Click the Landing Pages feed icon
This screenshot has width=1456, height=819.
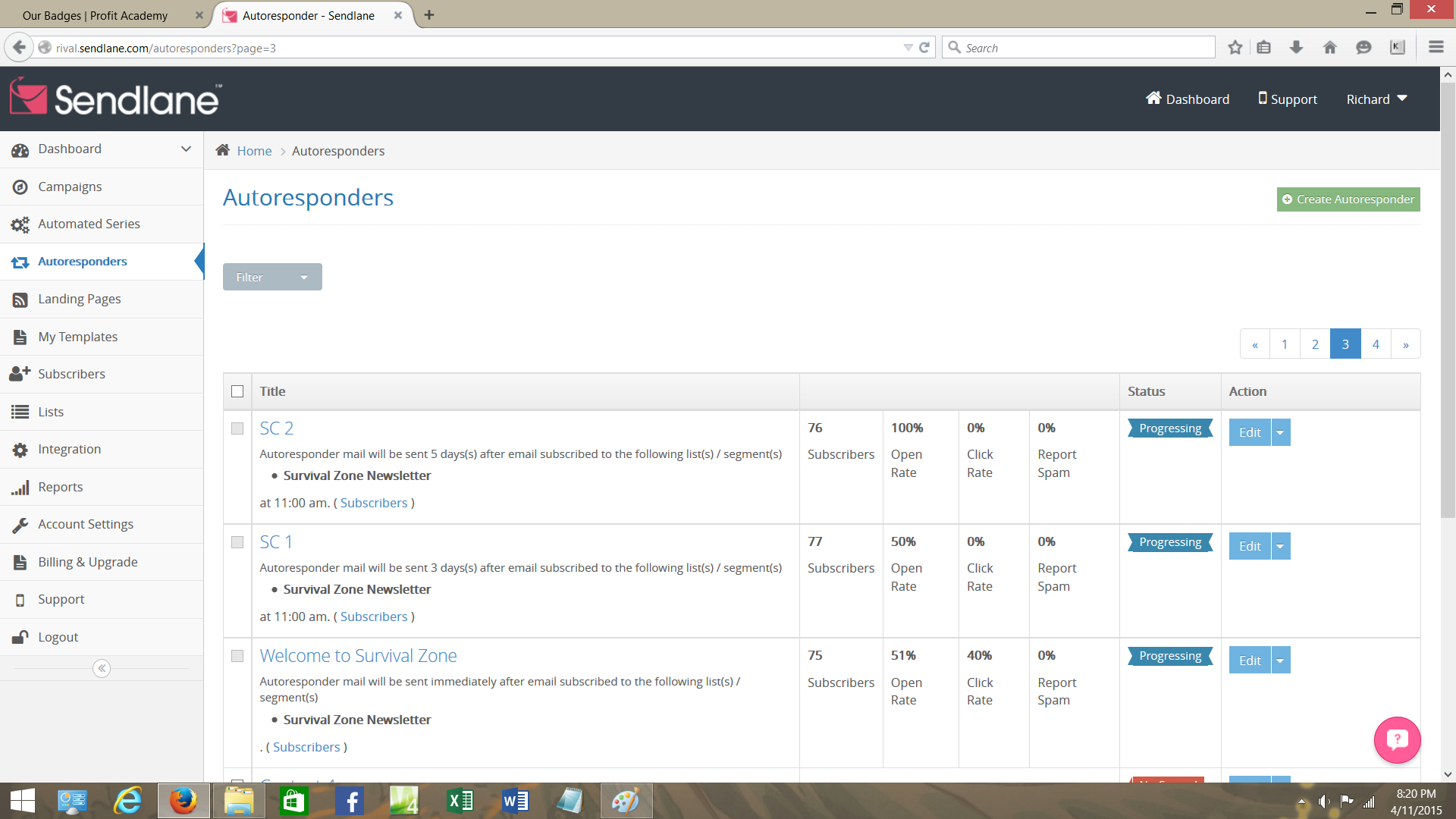click(x=20, y=300)
